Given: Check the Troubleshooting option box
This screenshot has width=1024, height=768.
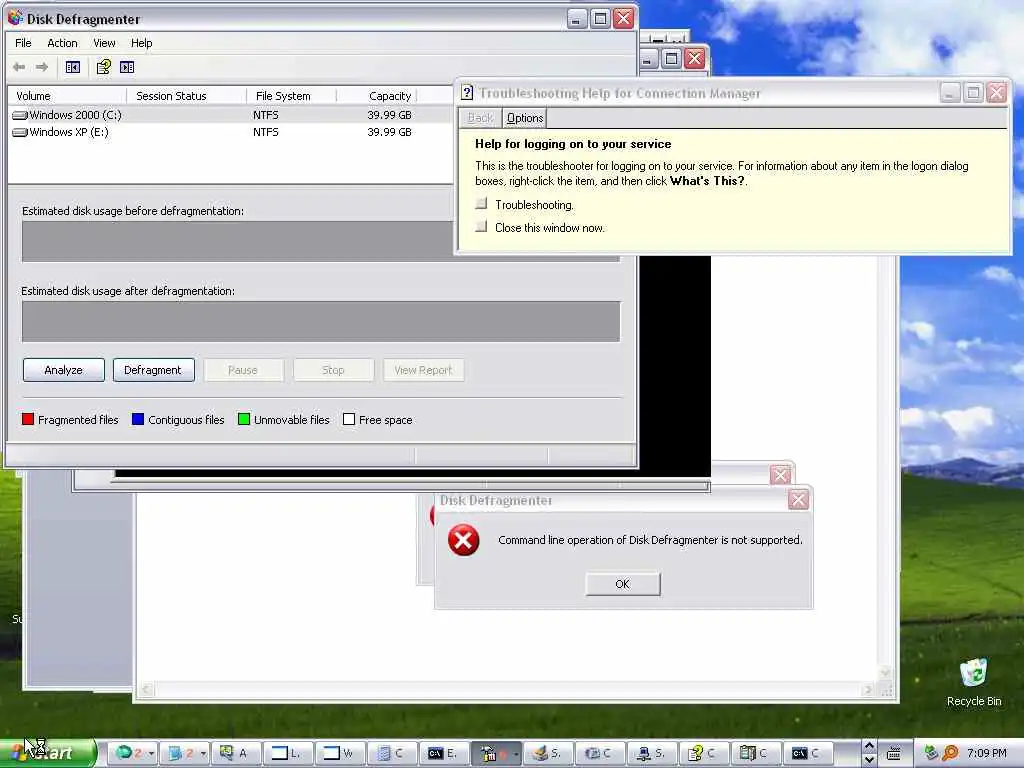Looking at the screenshot, I should (481, 204).
